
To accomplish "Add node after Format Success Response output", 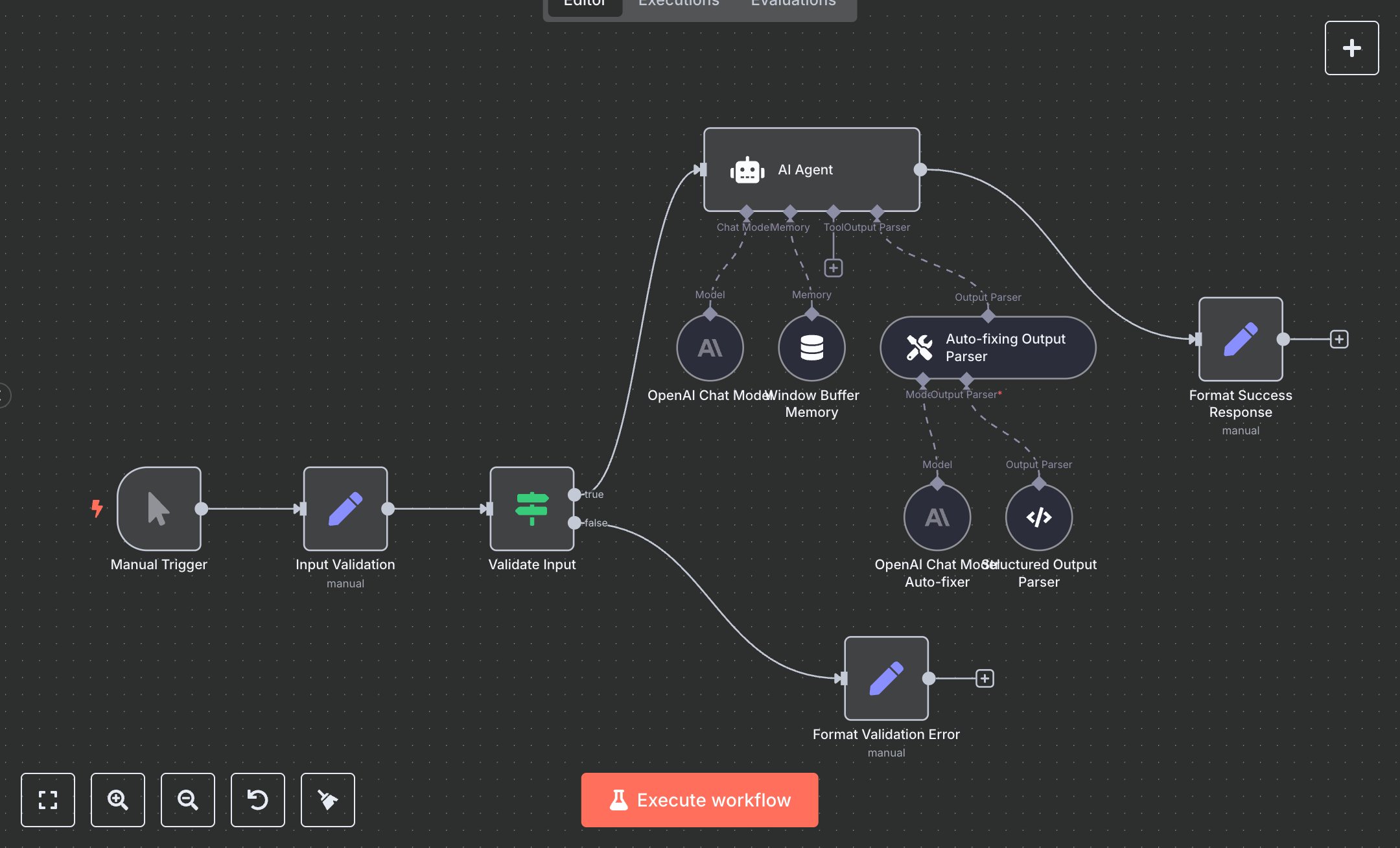I will (x=1339, y=338).
